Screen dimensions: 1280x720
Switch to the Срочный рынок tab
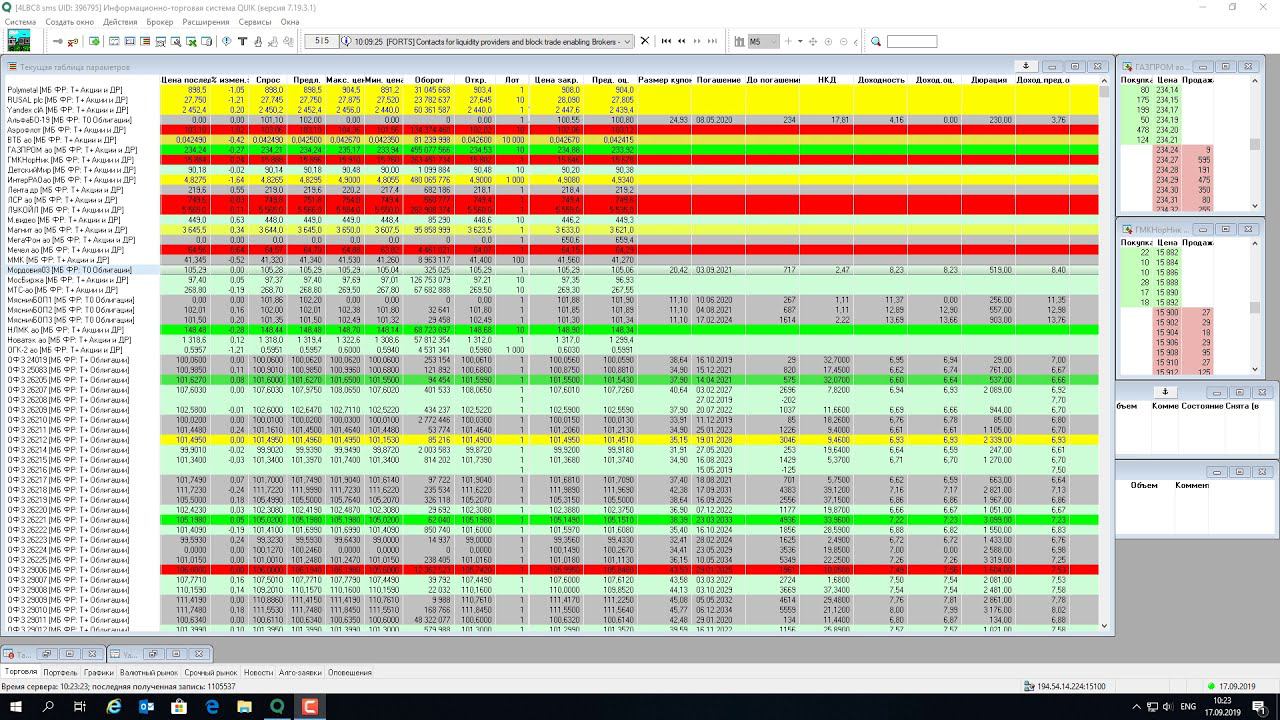click(211, 672)
